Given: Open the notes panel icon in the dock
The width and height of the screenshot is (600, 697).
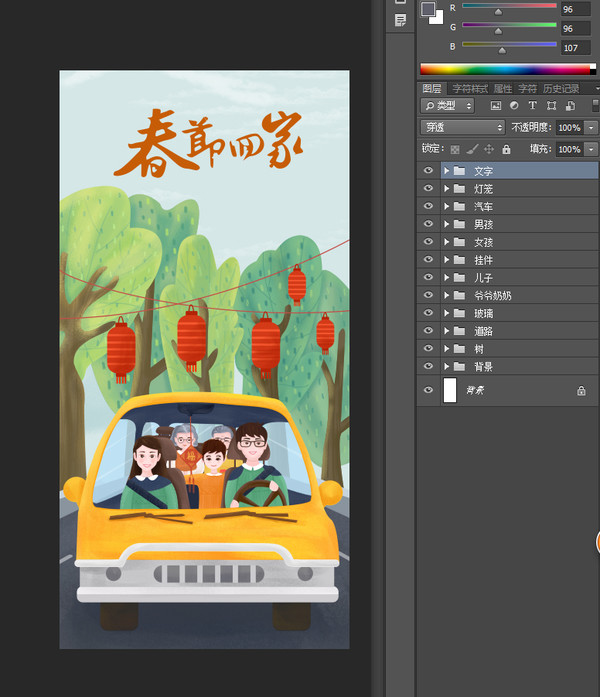Looking at the screenshot, I should pyautogui.click(x=400, y=20).
